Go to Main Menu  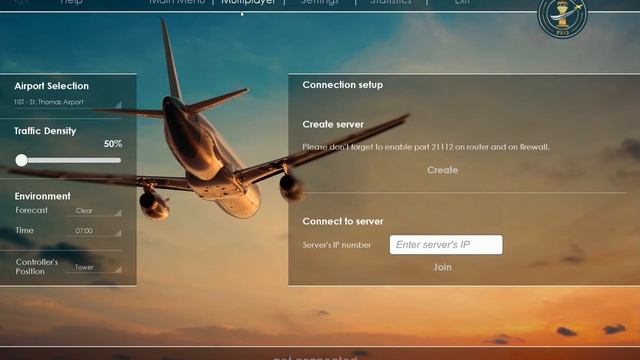point(177,2)
